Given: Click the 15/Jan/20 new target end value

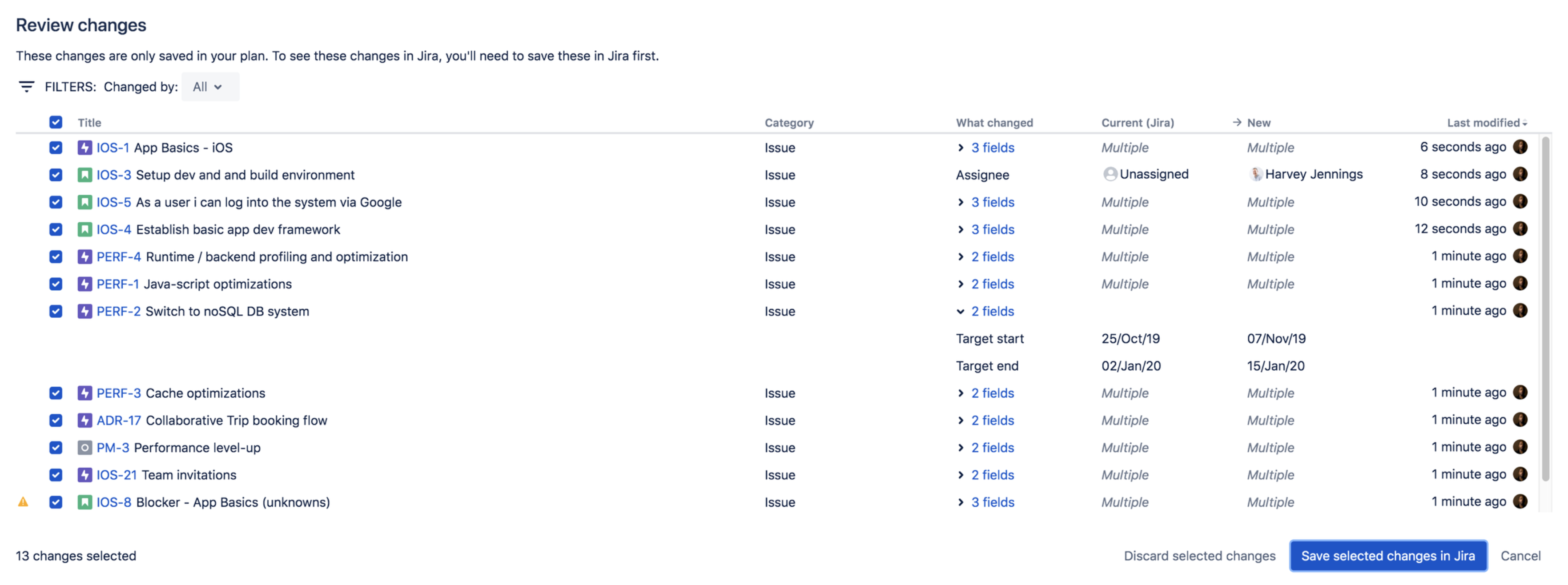Looking at the screenshot, I should (1275, 366).
